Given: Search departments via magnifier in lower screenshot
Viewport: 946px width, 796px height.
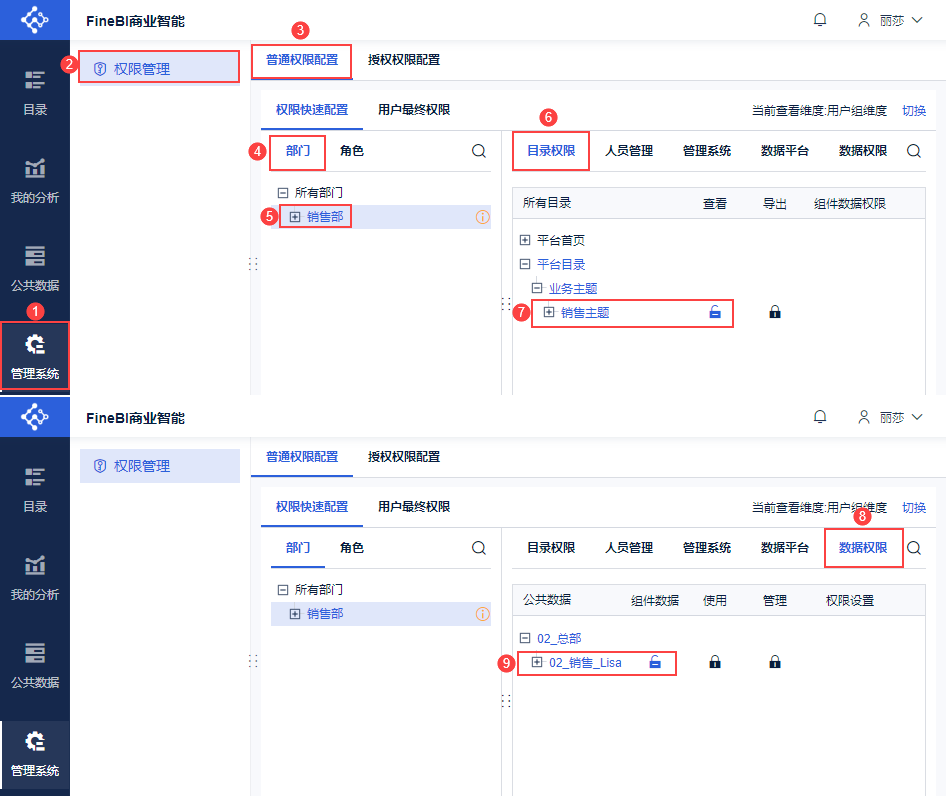Looking at the screenshot, I should 478,548.
